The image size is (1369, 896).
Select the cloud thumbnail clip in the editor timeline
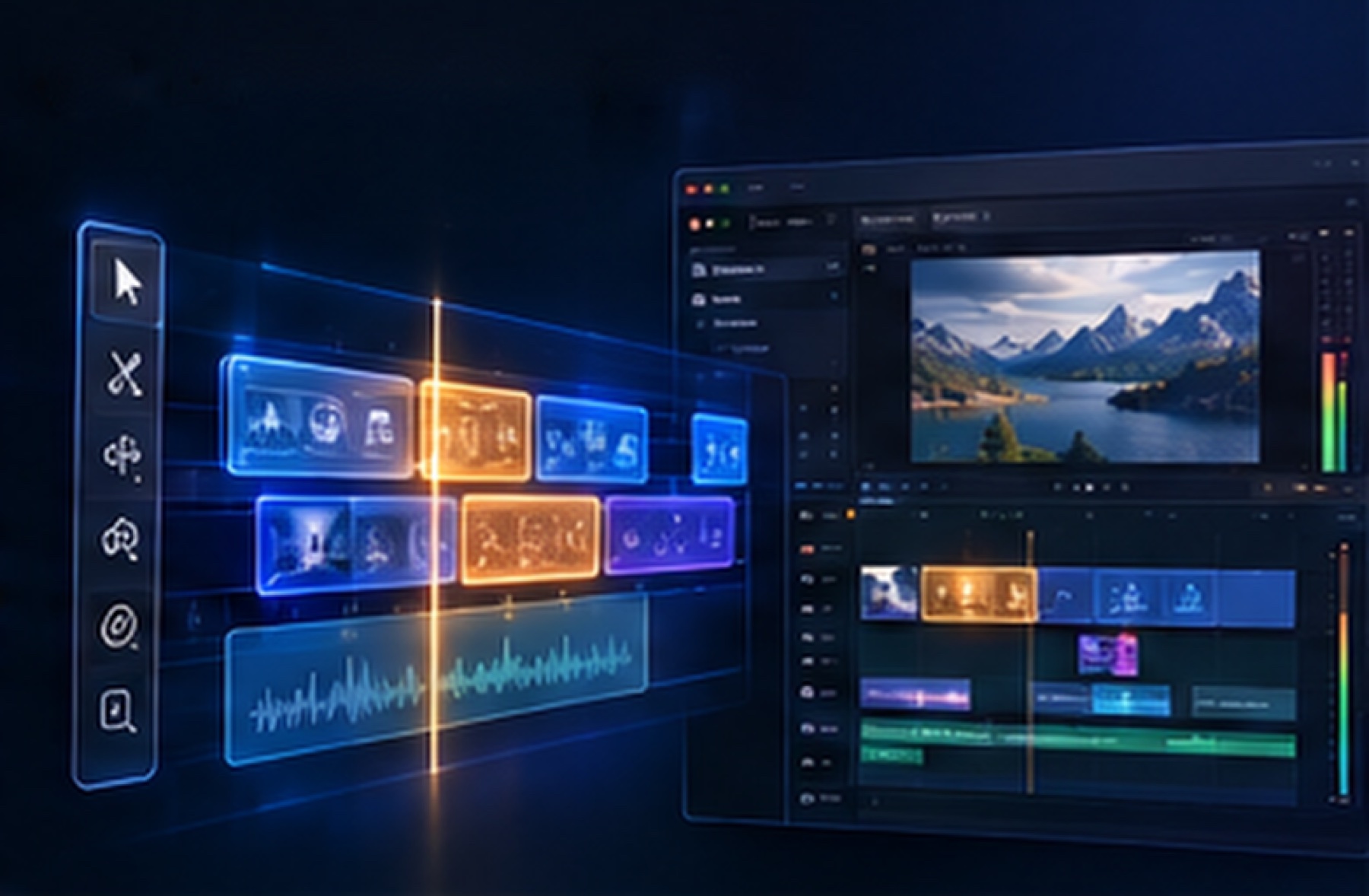[889, 593]
